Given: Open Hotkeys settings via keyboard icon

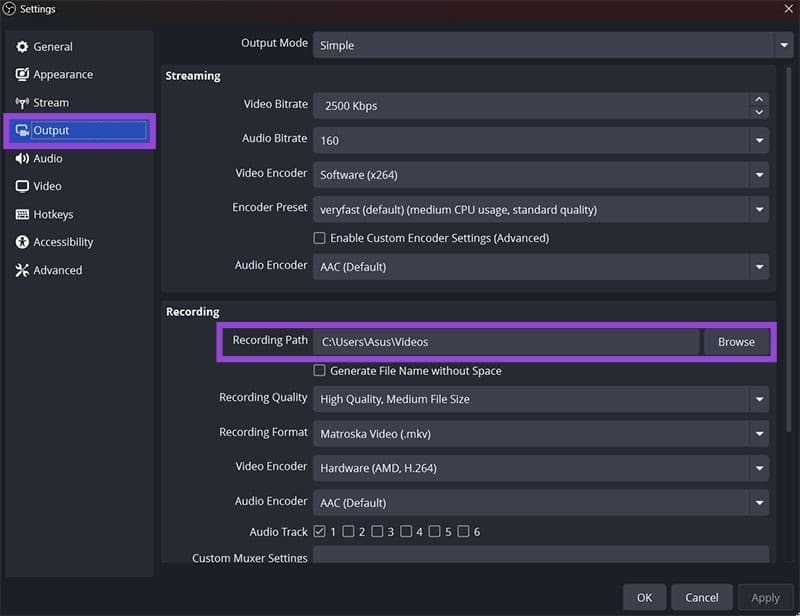Looking at the screenshot, I should [x=22, y=214].
